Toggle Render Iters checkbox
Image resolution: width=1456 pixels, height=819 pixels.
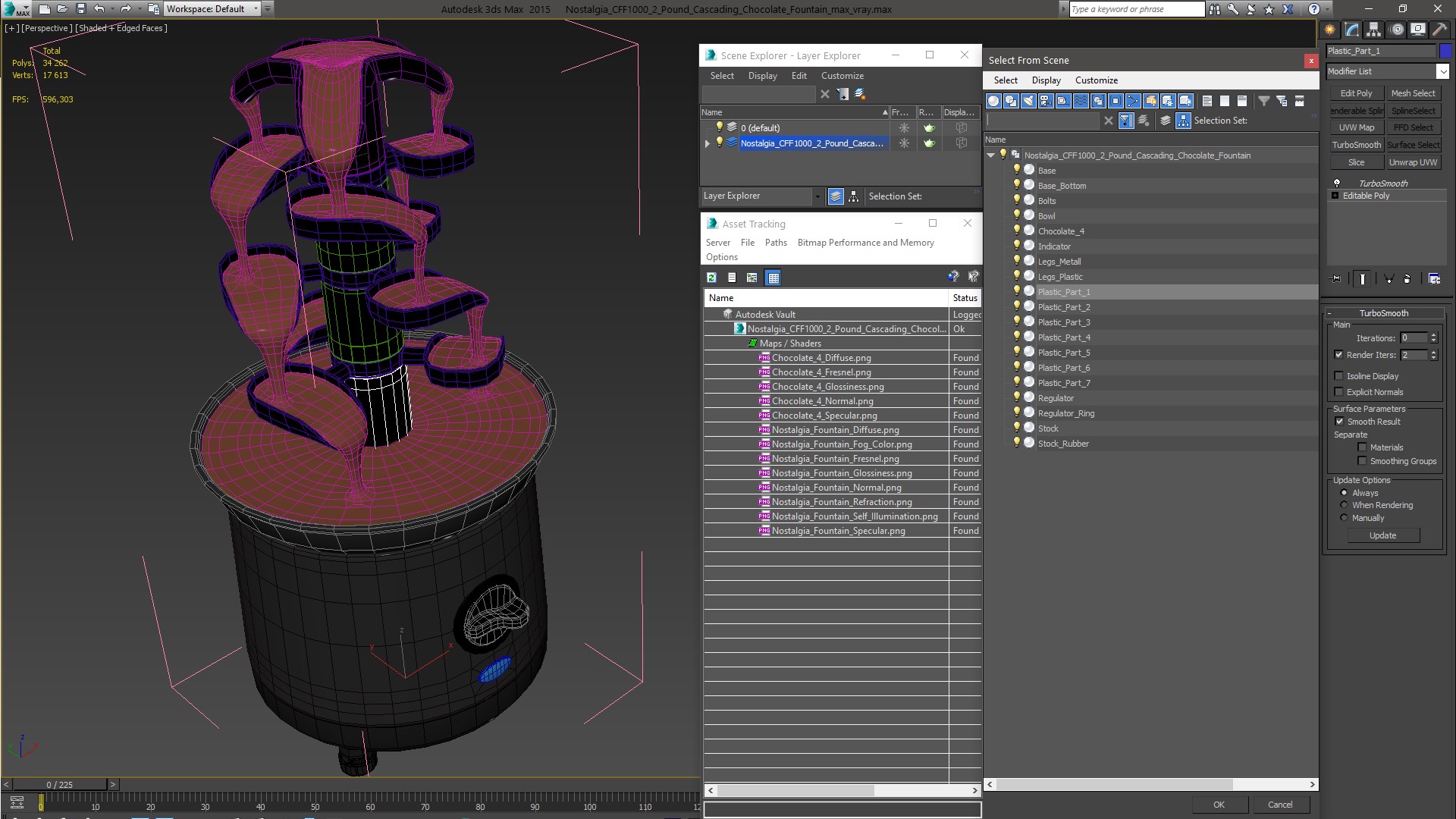(x=1339, y=355)
